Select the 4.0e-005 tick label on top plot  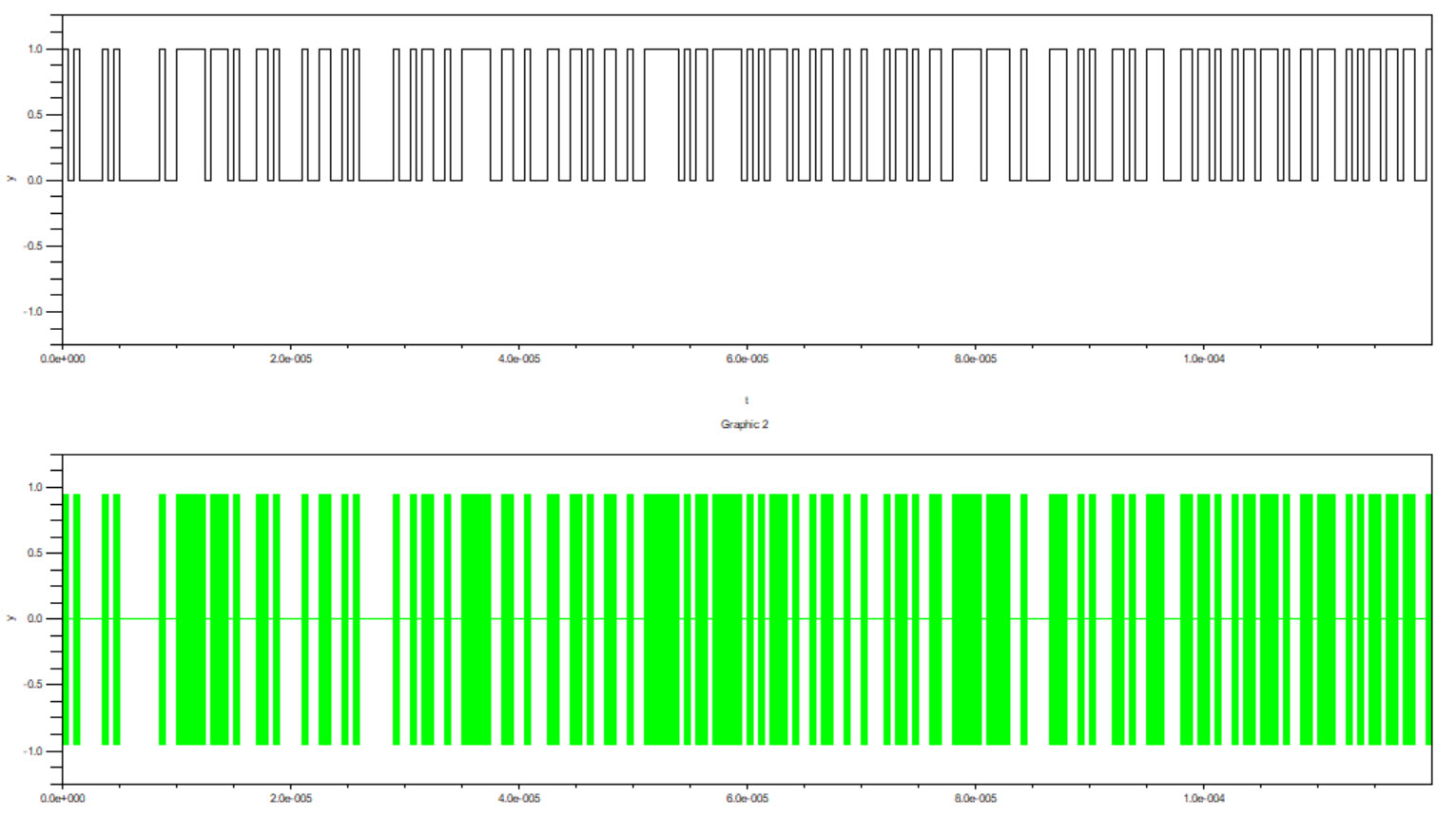coord(518,360)
